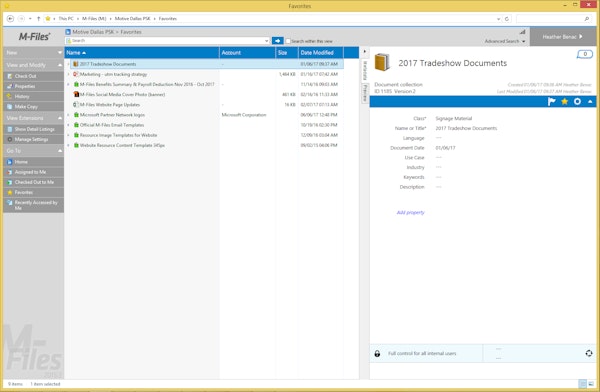
Task: Expand the 2017 Tradeshow Documents row
Action: [68, 64]
